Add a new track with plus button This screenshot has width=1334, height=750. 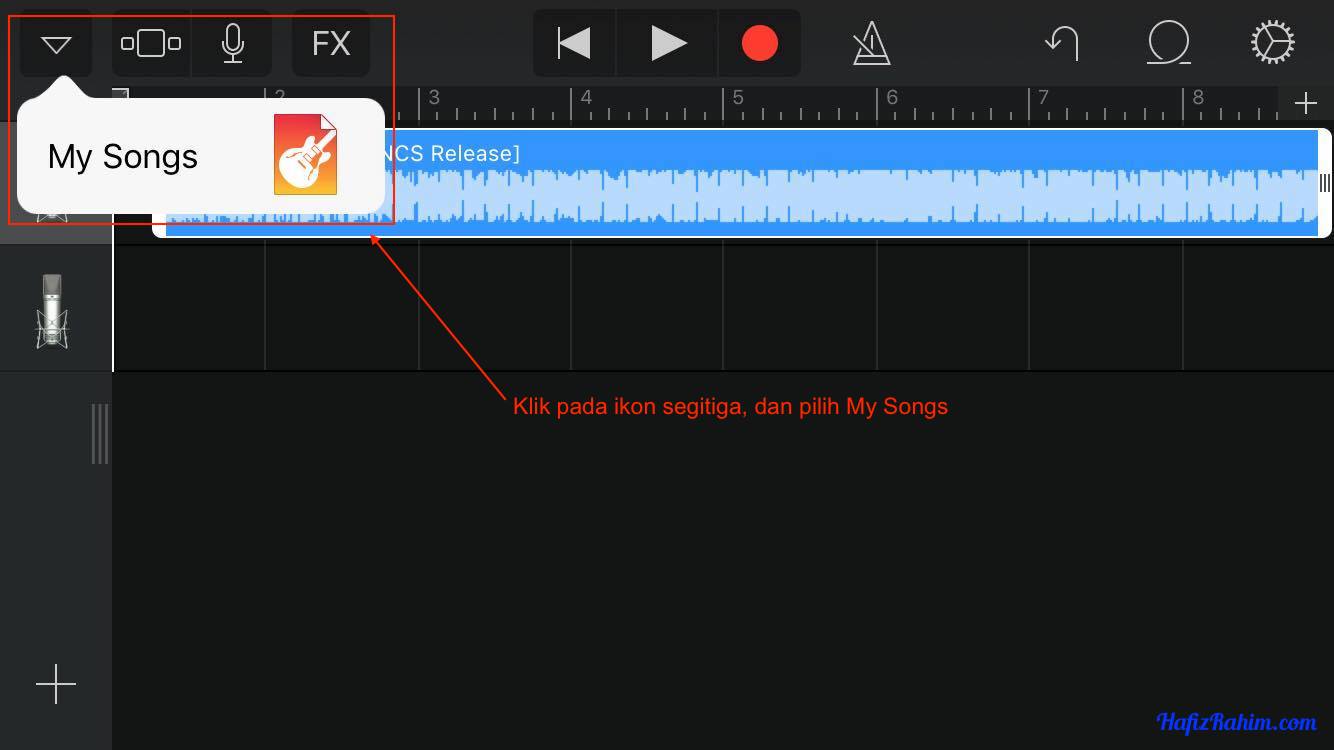click(56, 684)
